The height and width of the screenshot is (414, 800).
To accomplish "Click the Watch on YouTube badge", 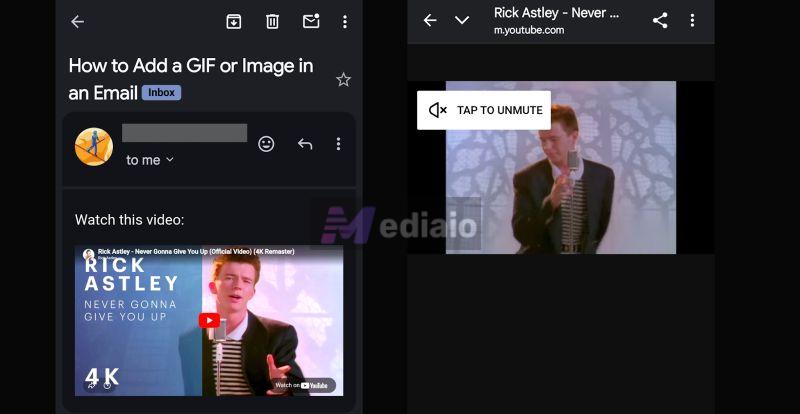I will [303, 385].
